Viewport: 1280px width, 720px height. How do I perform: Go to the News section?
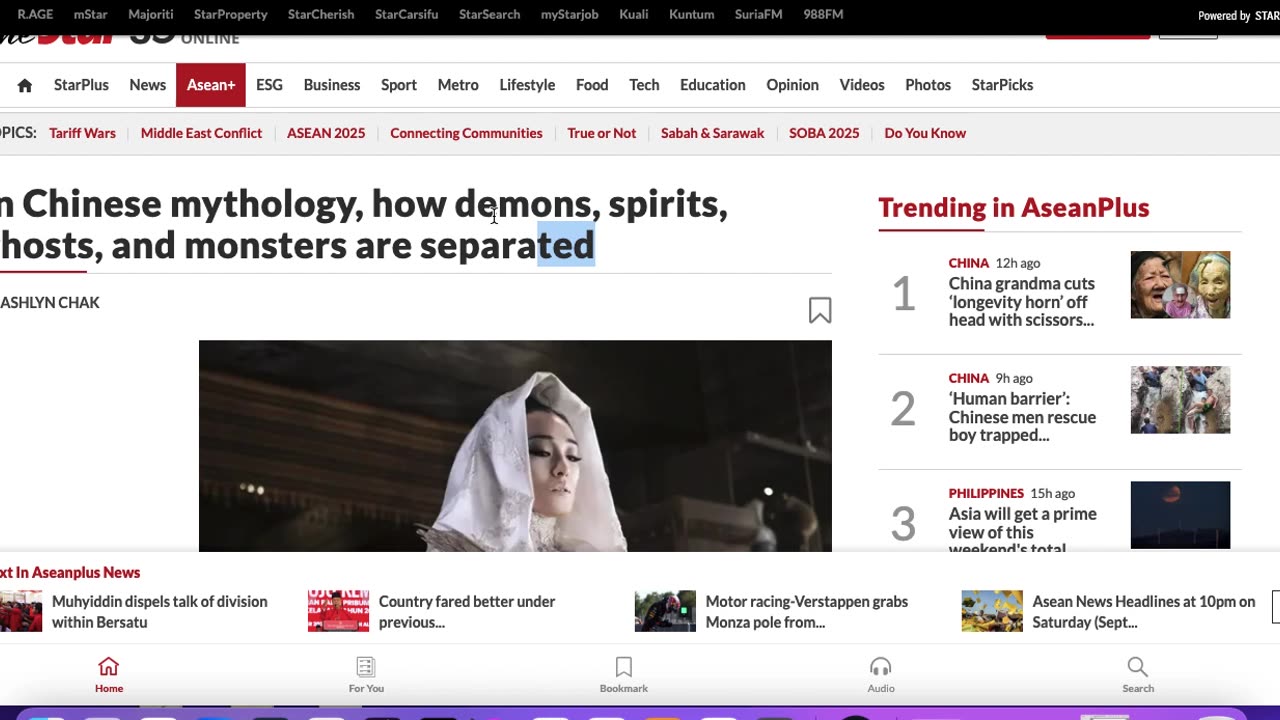pos(147,85)
